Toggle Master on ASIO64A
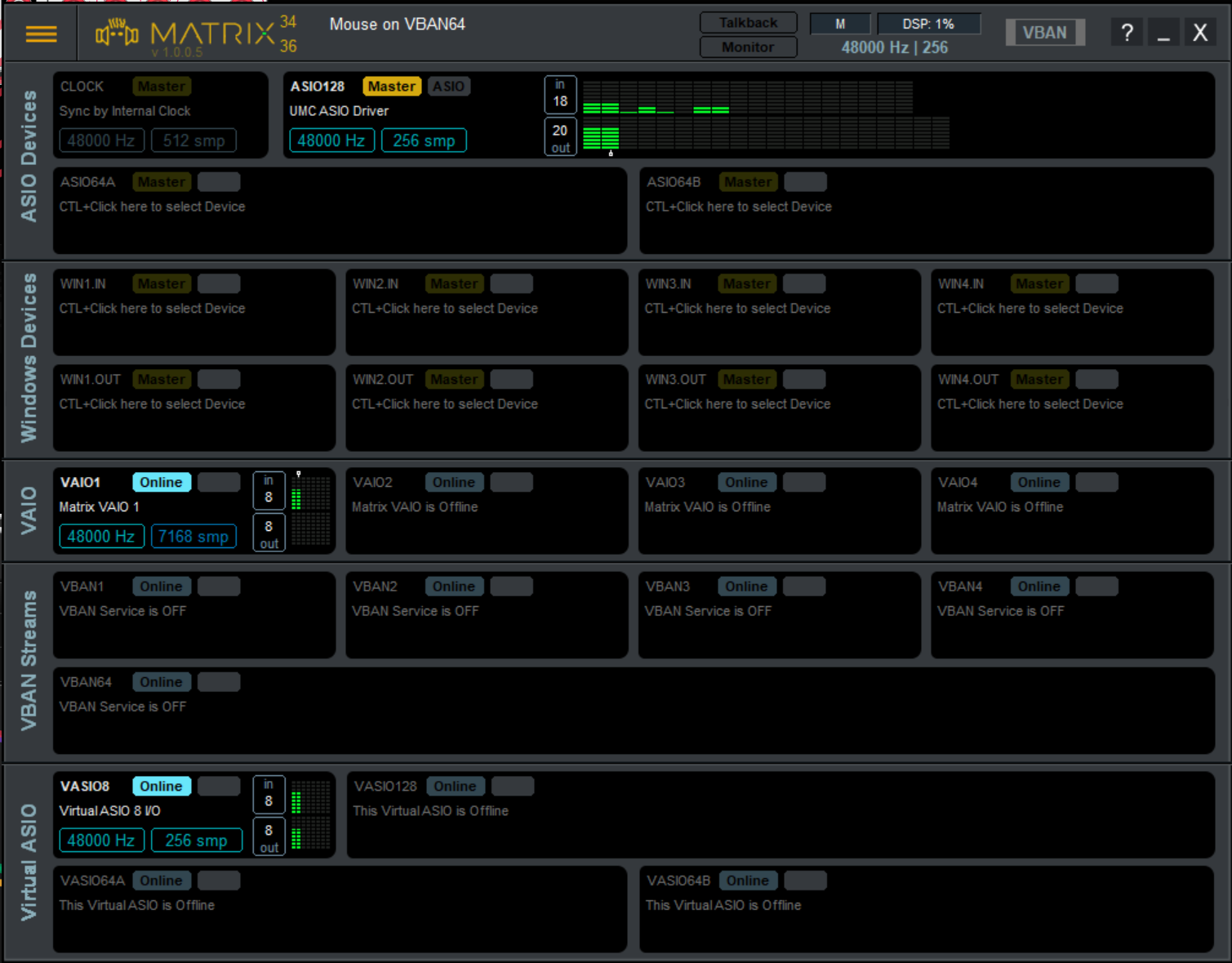Screen dimensions: 1232x963 [x=162, y=182]
